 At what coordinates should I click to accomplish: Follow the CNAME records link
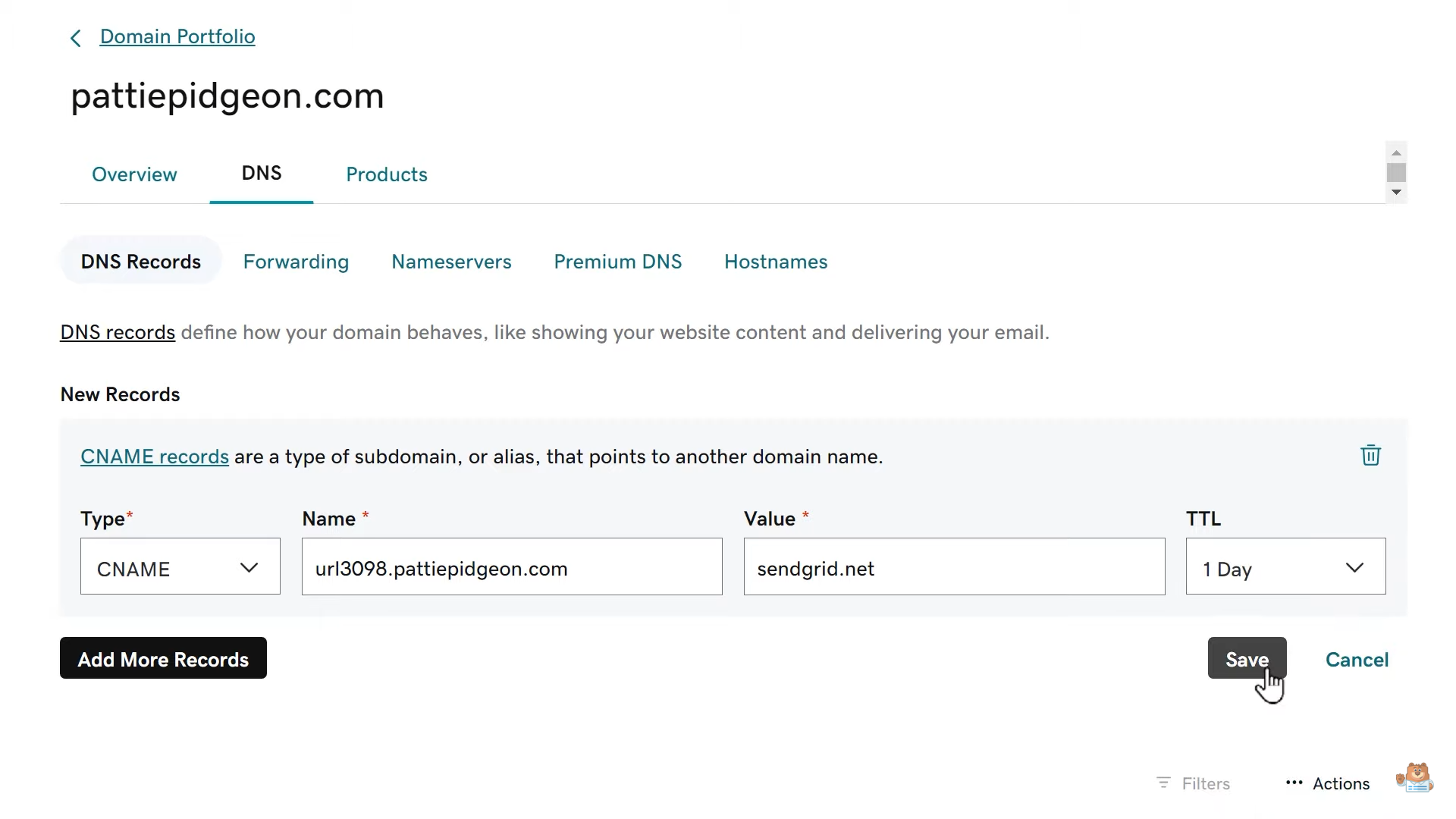pyautogui.click(x=155, y=457)
